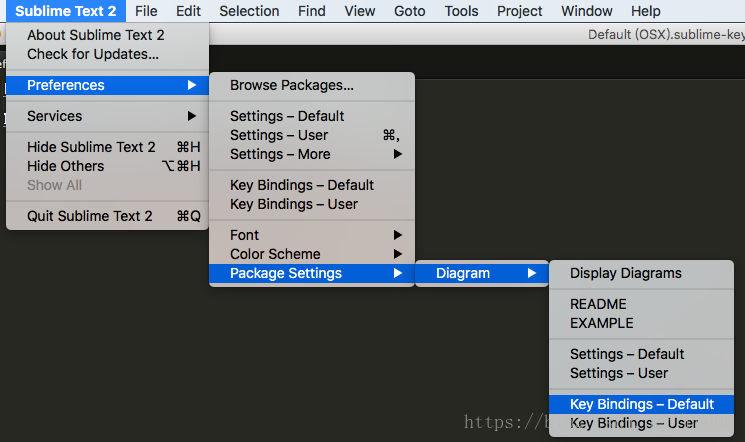Open Settings – Default in Preferences submenu
745x442 pixels.
tap(312, 116)
